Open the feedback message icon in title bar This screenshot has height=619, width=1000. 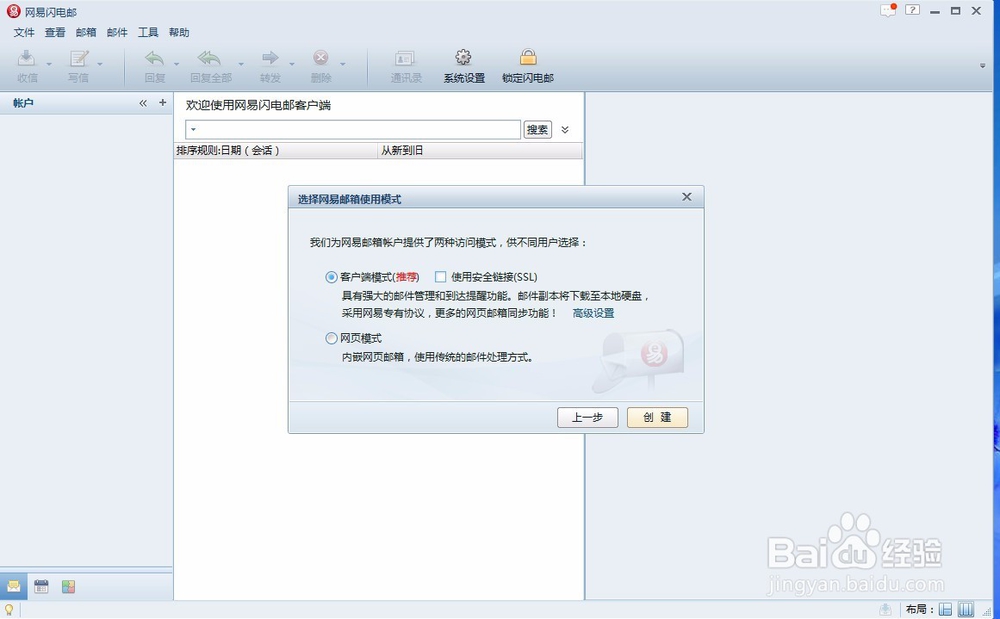click(888, 10)
